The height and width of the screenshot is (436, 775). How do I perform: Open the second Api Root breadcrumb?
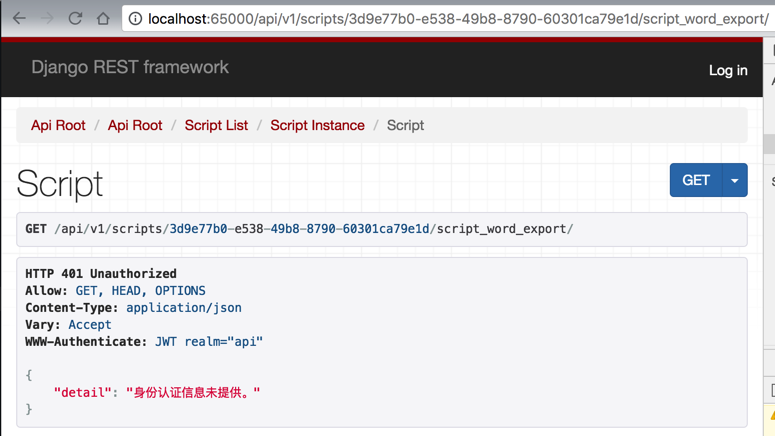coord(135,125)
